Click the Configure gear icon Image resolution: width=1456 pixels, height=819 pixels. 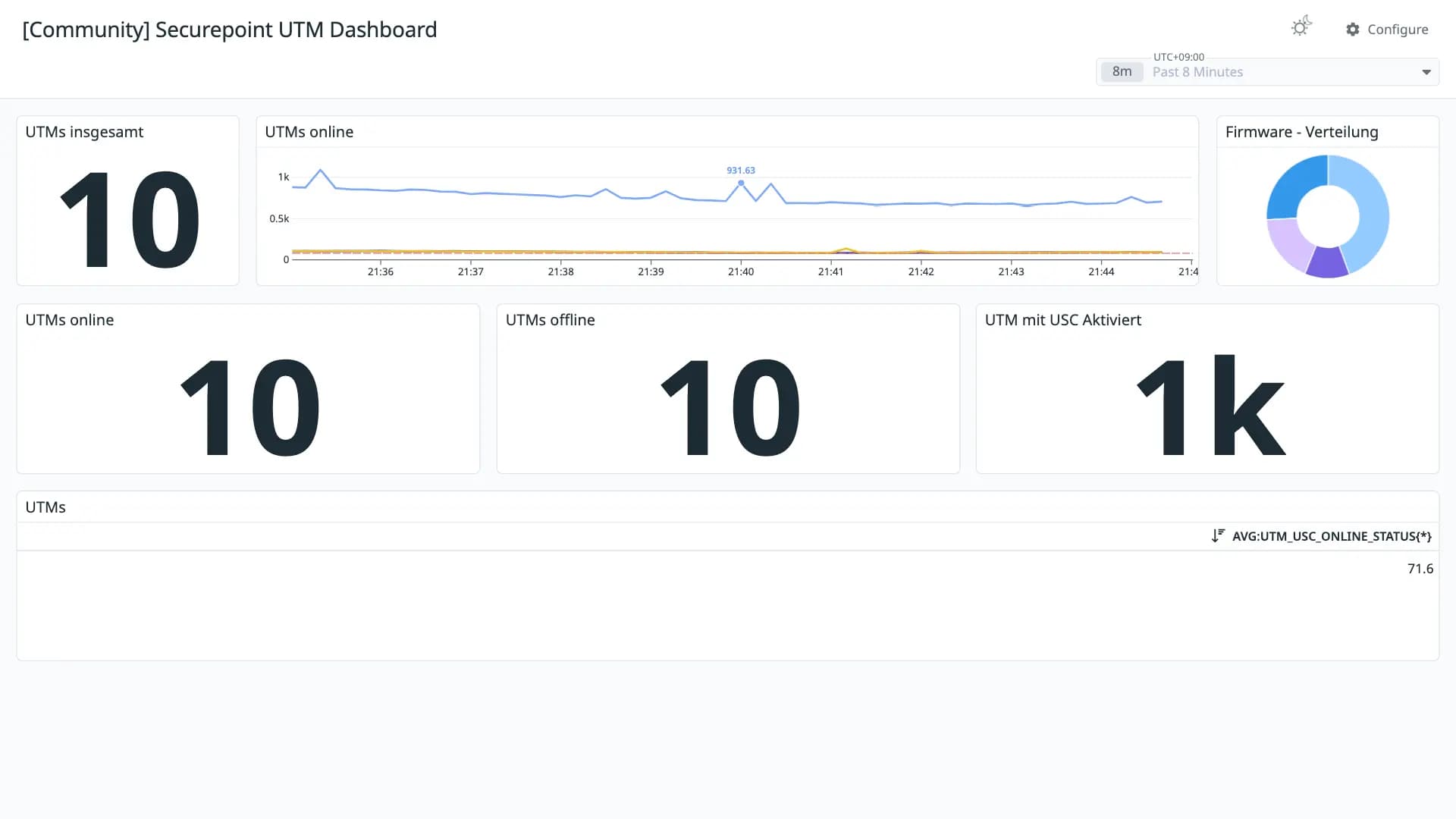1353,30
